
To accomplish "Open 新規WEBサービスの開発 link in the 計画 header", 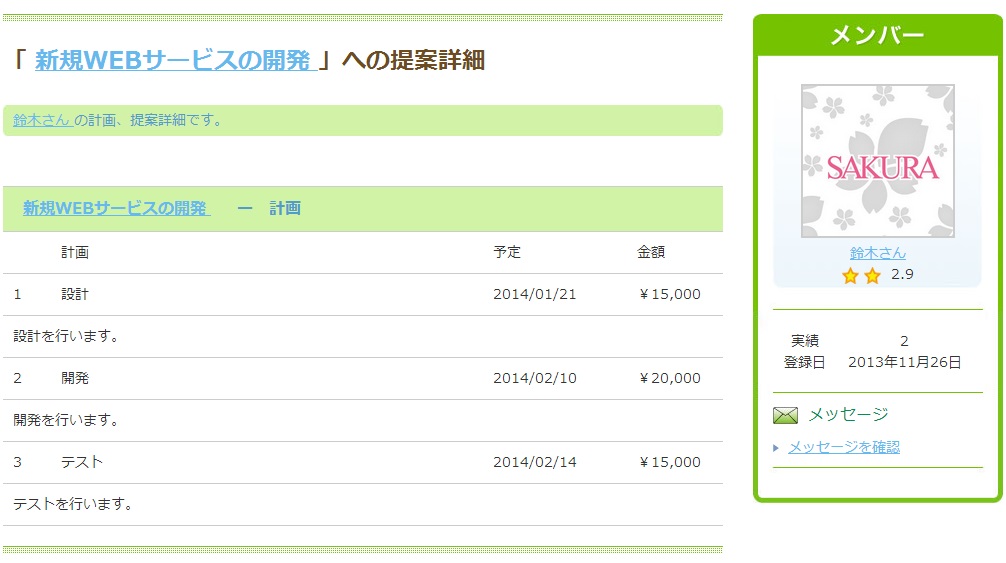I will pos(116,208).
